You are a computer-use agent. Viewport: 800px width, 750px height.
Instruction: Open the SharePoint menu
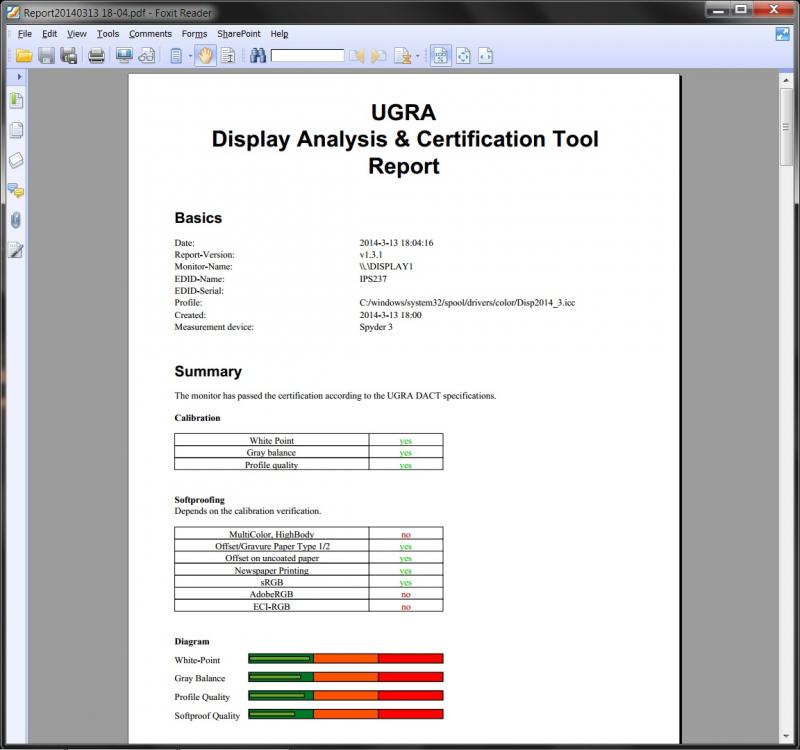[x=239, y=34]
